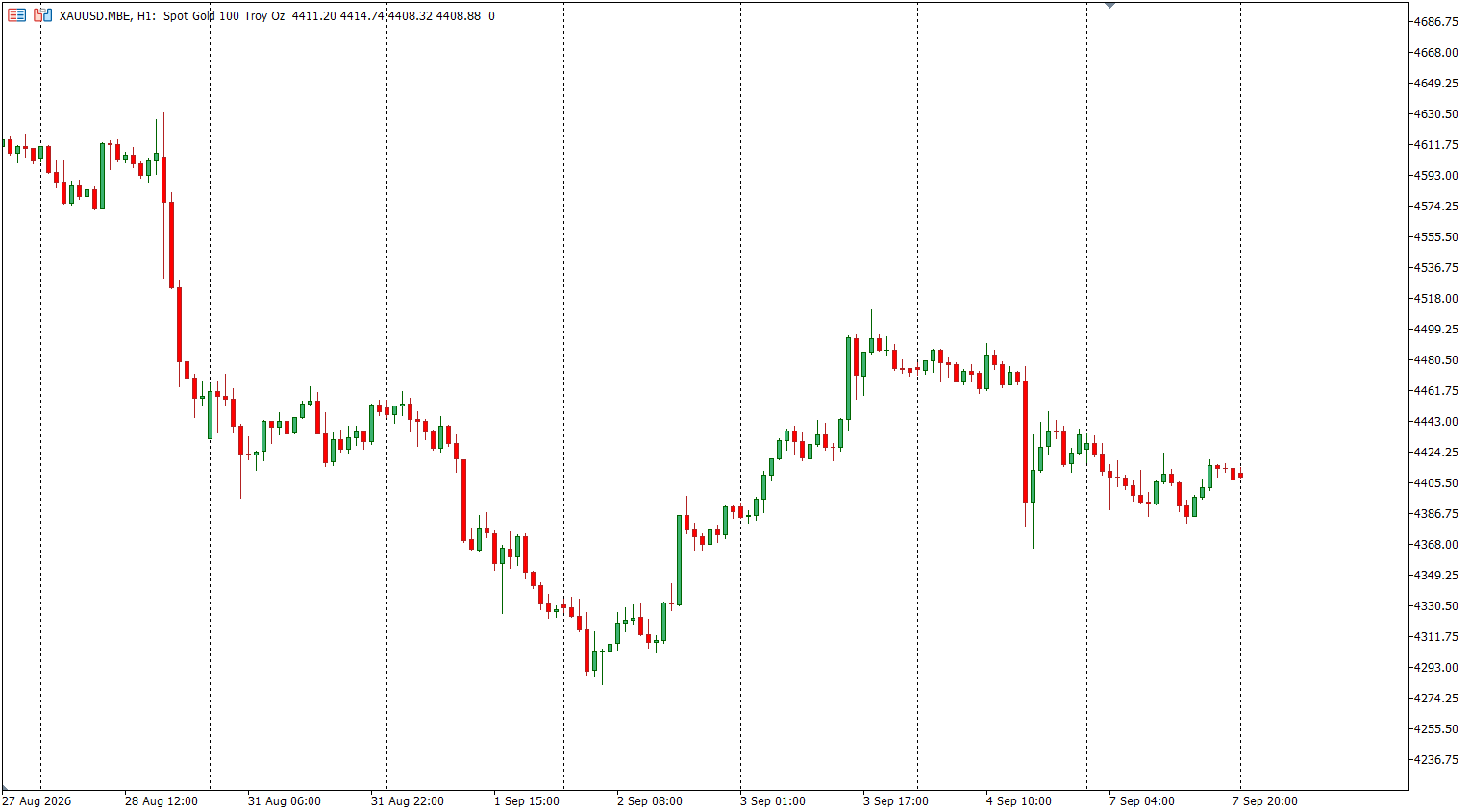The height and width of the screenshot is (812, 1470).
Task: Click the 4686.75 price scale label
Action: point(1435,22)
